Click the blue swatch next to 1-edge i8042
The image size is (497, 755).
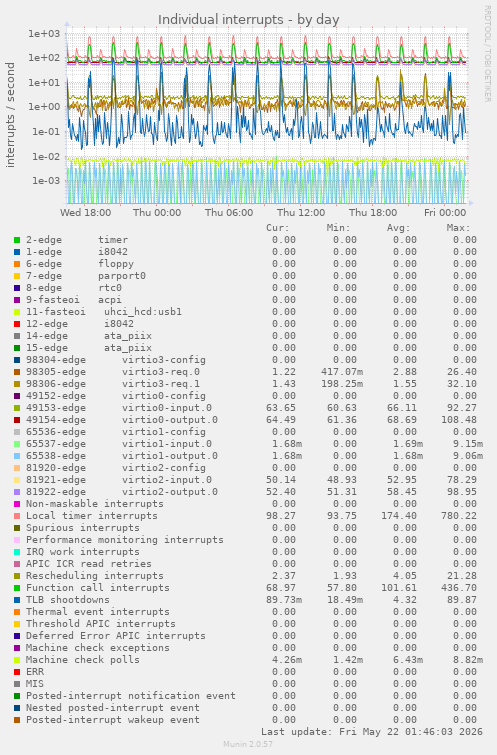[x=17, y=252]
